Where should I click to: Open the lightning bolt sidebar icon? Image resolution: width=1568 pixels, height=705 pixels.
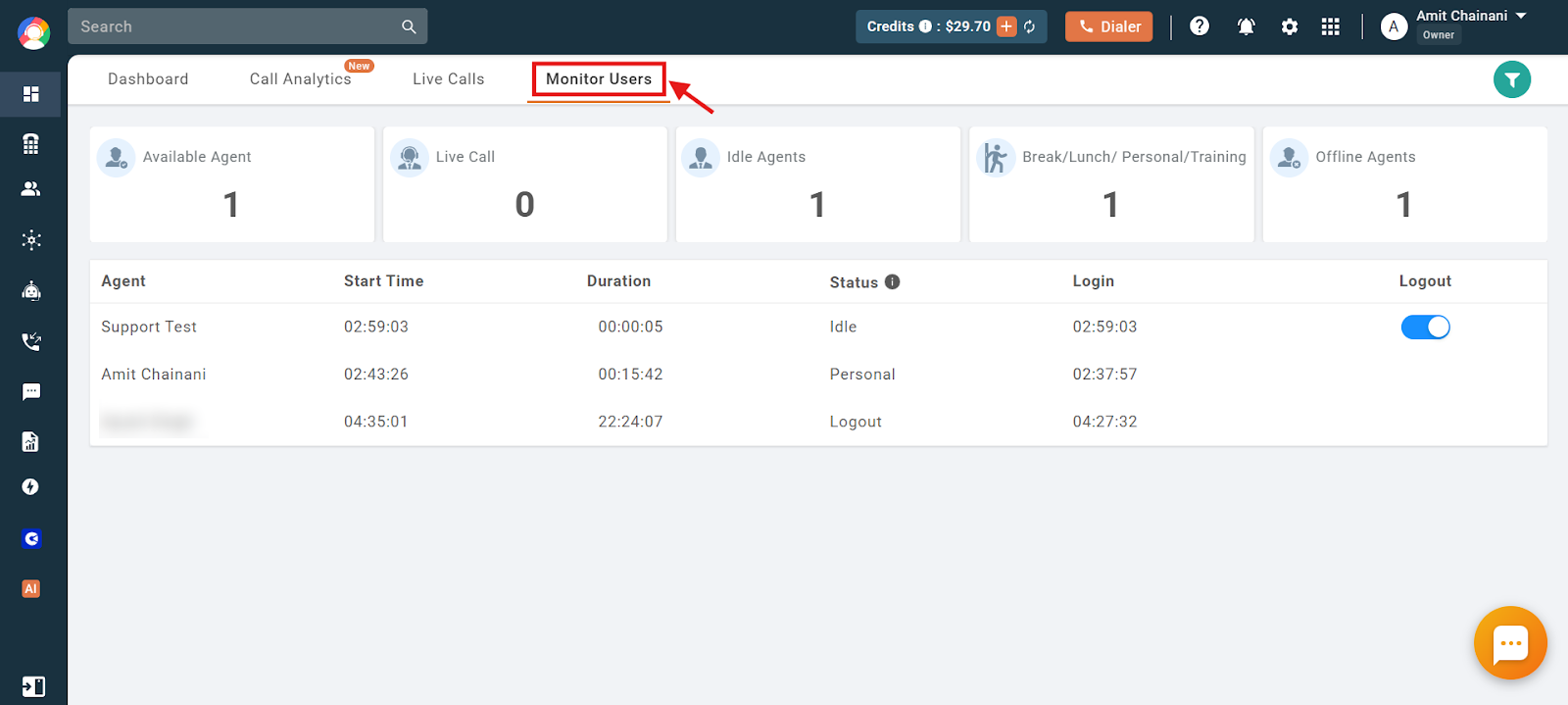pos(31,487)
